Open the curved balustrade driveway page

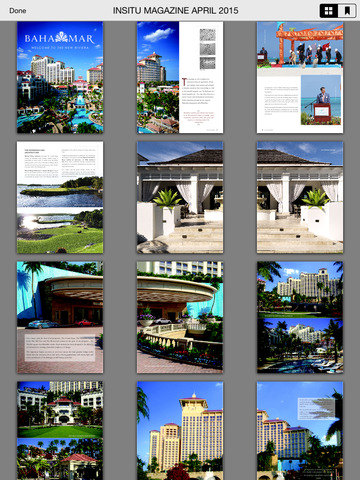(x=180, y=317)
